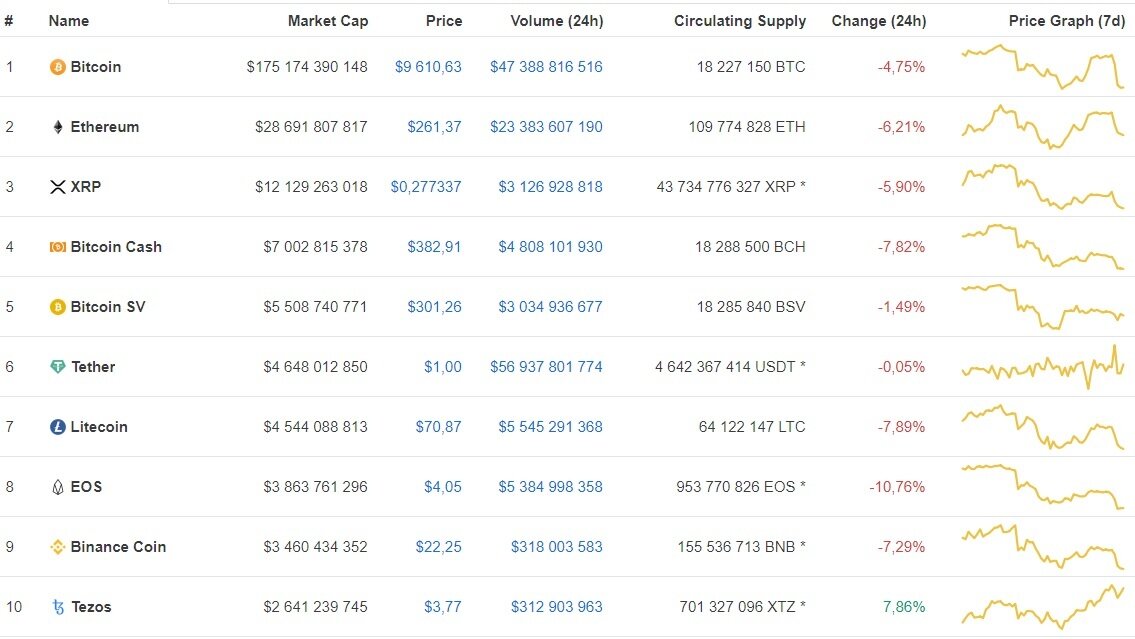Open Bitcoin 7d price graph

click(x=1042, y=67)
